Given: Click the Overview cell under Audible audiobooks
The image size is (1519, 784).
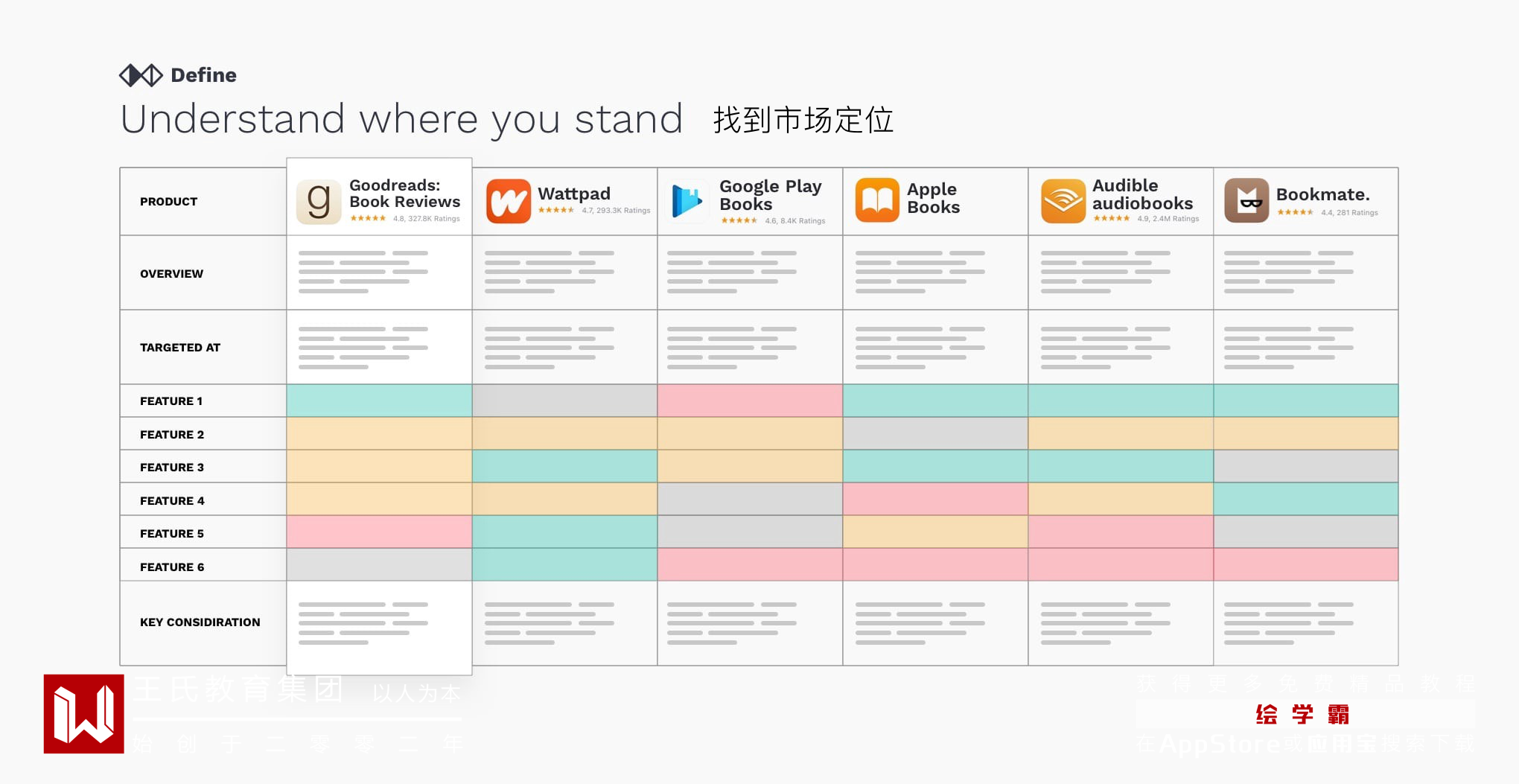Looking at the screenshot, I should click(x=1121, y=273).
